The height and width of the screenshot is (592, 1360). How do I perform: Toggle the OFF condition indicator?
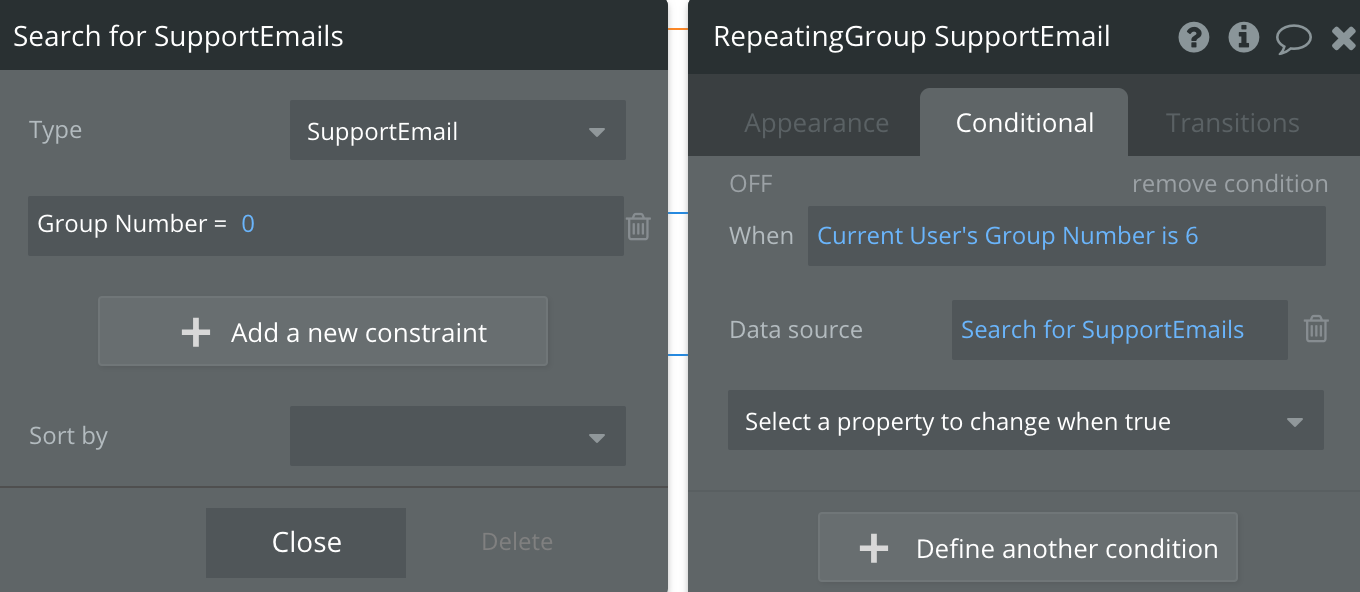751,184
